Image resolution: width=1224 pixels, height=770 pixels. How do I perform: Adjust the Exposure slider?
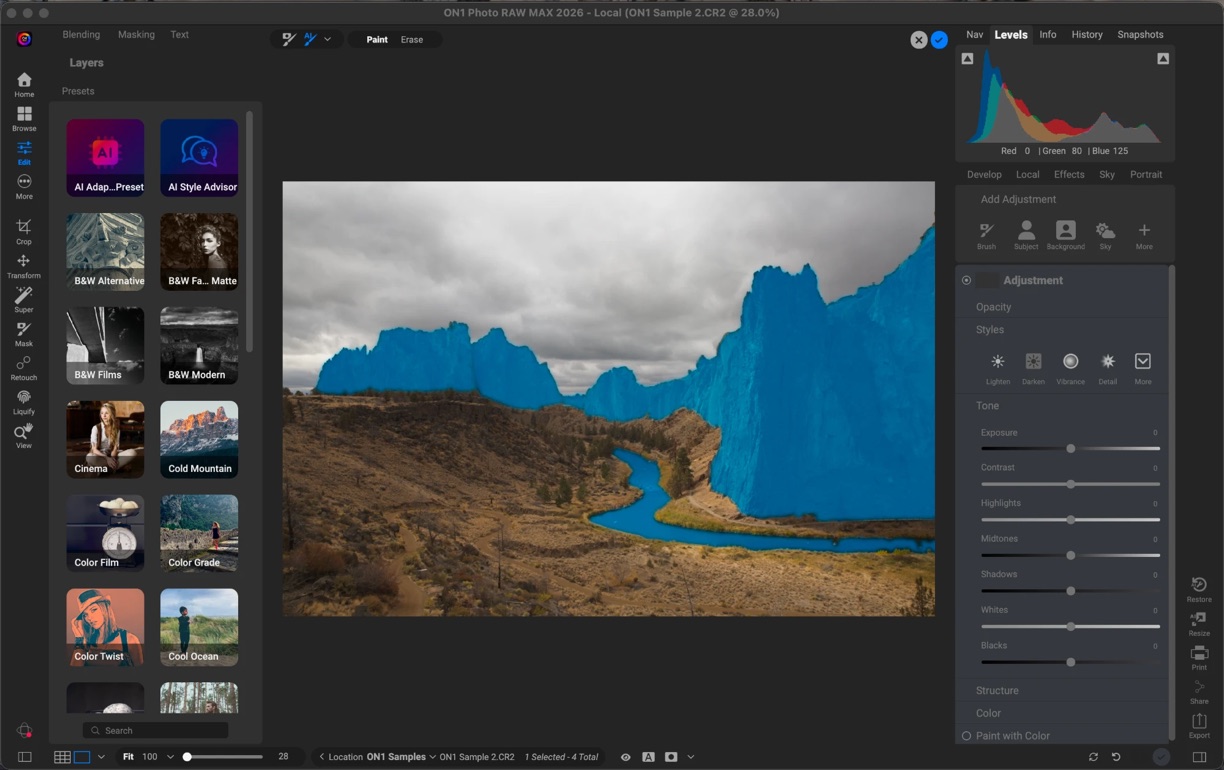coord(1070,448)
